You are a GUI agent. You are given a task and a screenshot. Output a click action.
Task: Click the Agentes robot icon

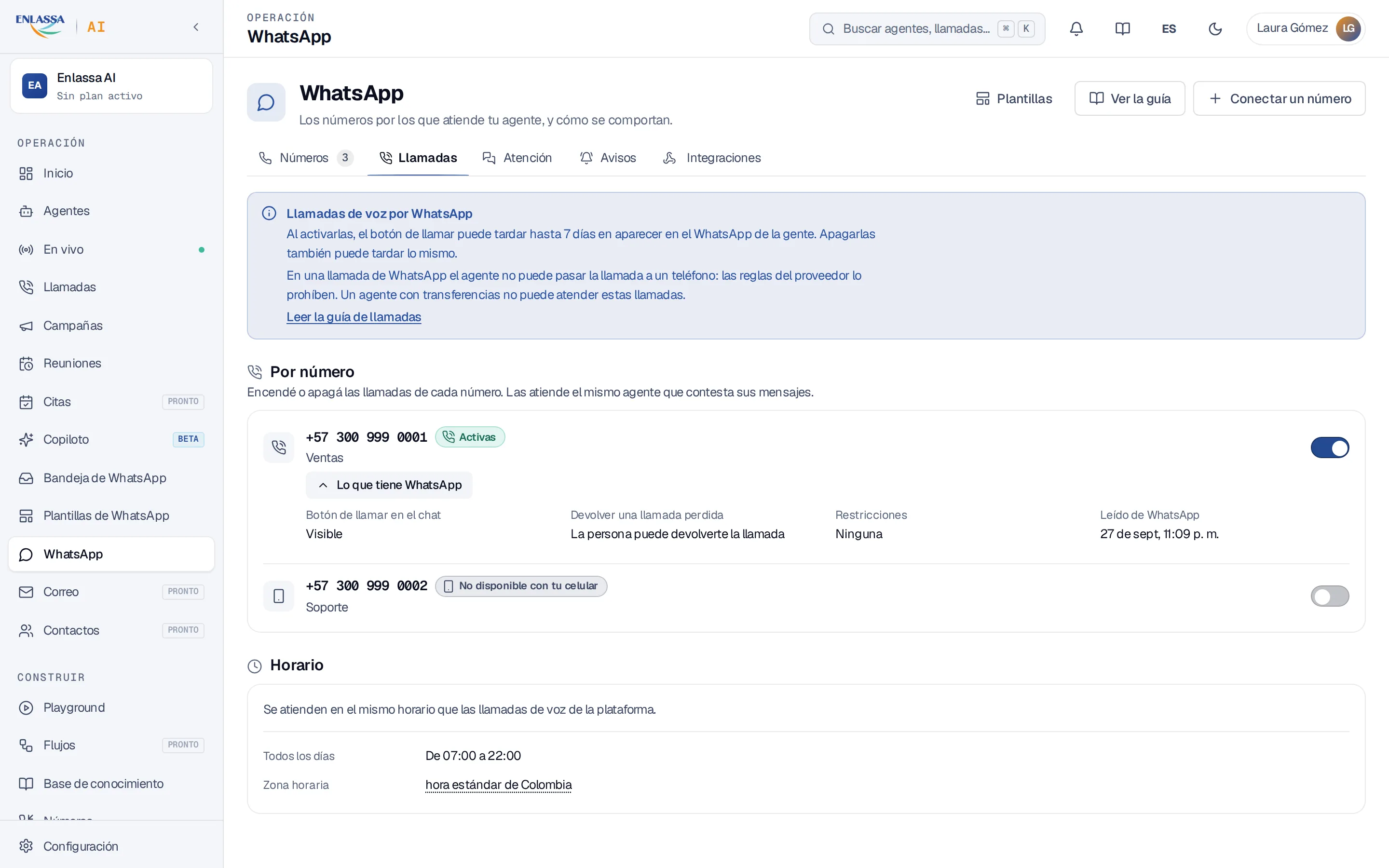tap(26, 211)
